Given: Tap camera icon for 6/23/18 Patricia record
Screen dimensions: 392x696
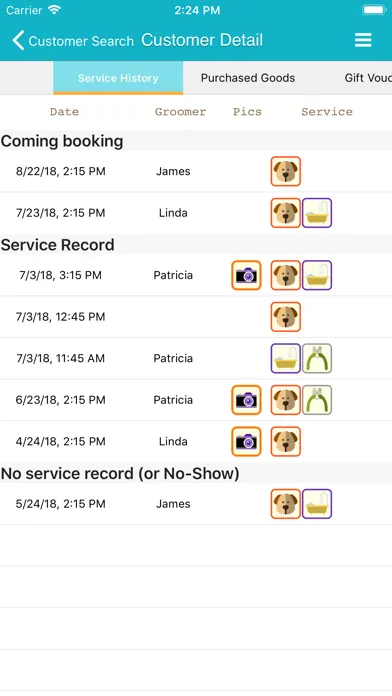Looking at the screenshot, I should 246,400.
